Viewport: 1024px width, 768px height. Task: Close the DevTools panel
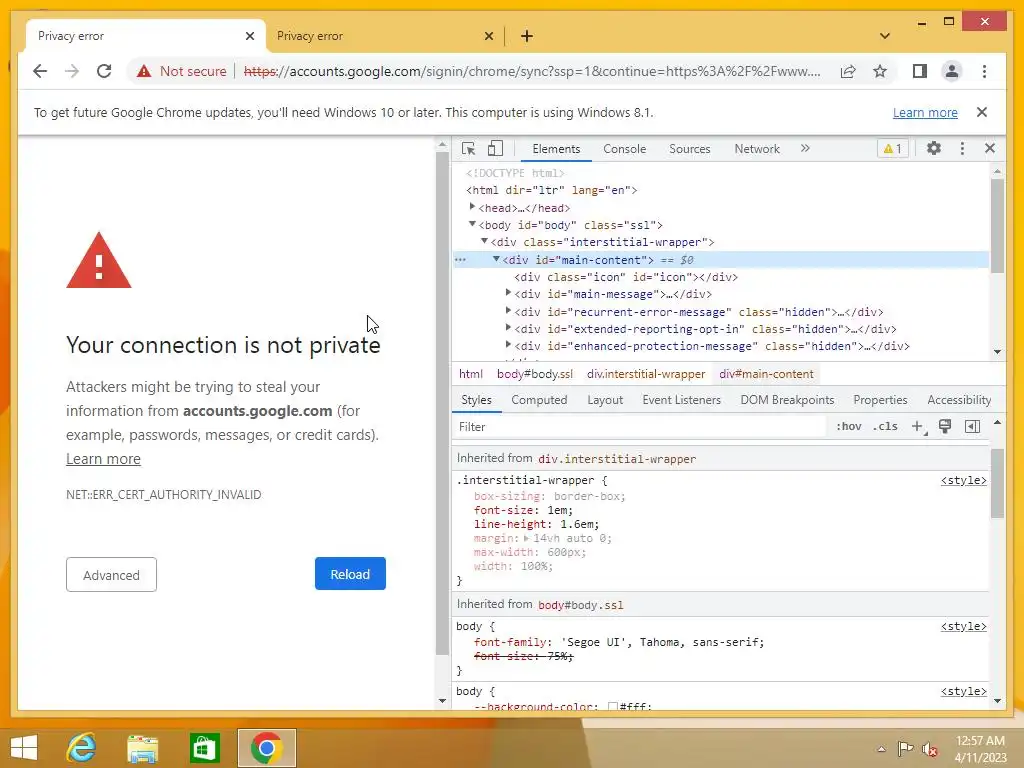pos(990,148)
